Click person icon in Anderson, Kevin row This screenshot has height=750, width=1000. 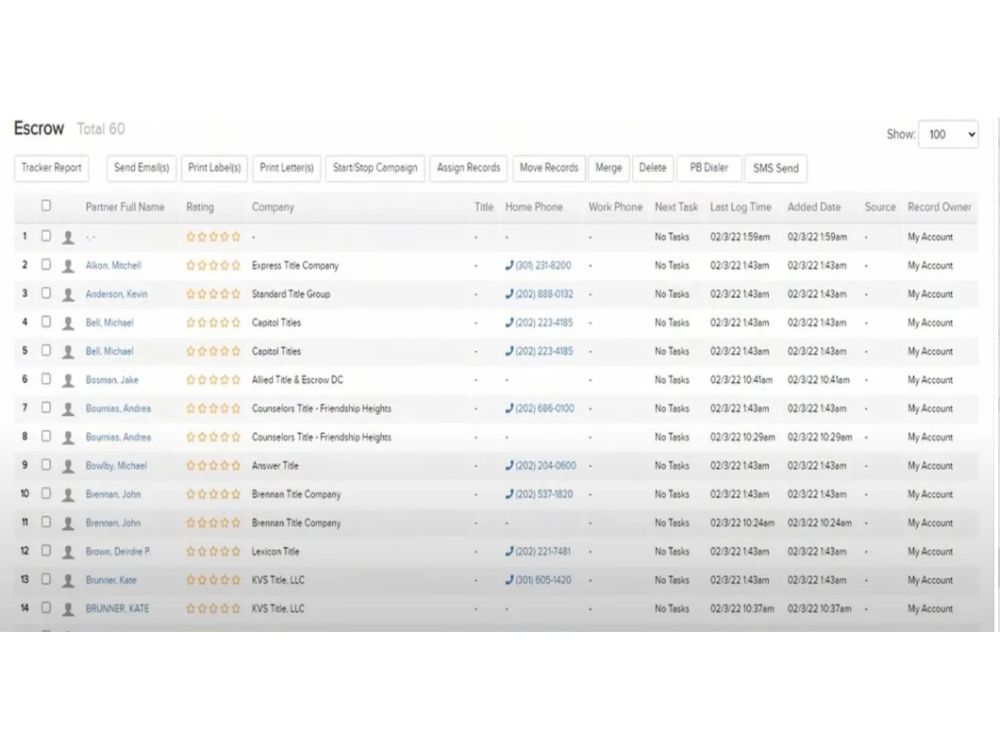[68, 295]
